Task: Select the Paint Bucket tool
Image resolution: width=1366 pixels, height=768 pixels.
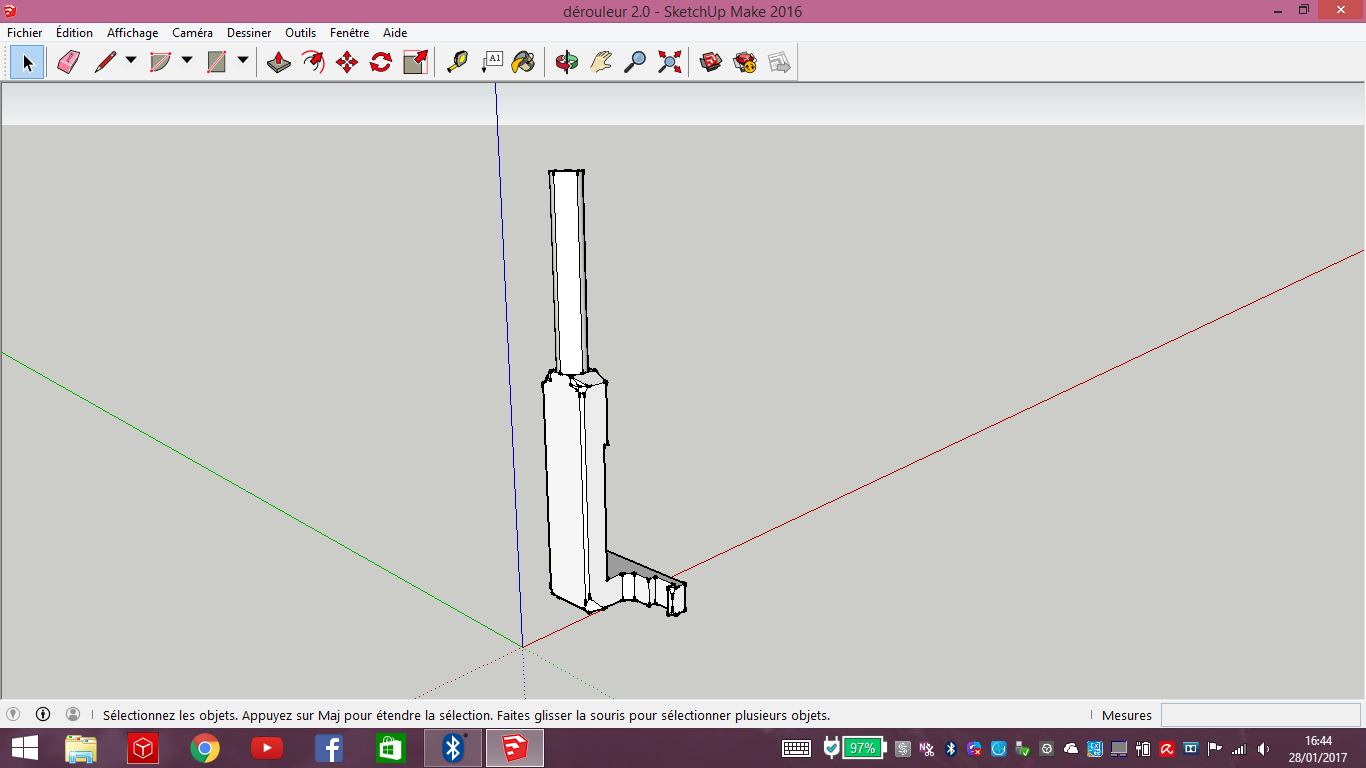Action: (x=523, y=63)
